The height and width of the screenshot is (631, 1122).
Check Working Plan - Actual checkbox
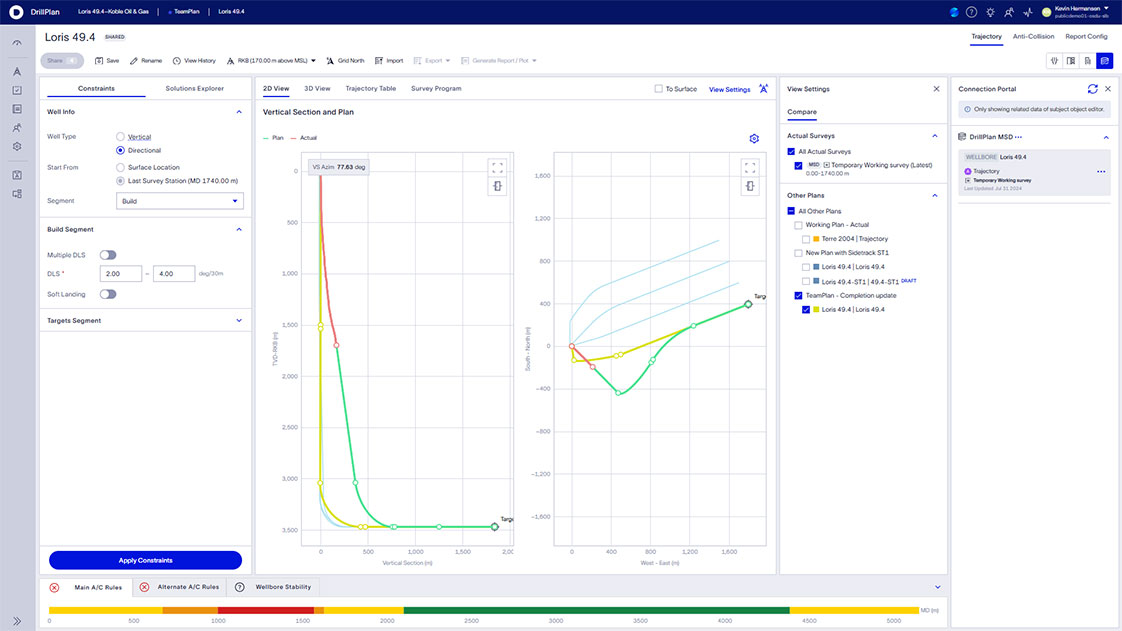tap(799, 225)
